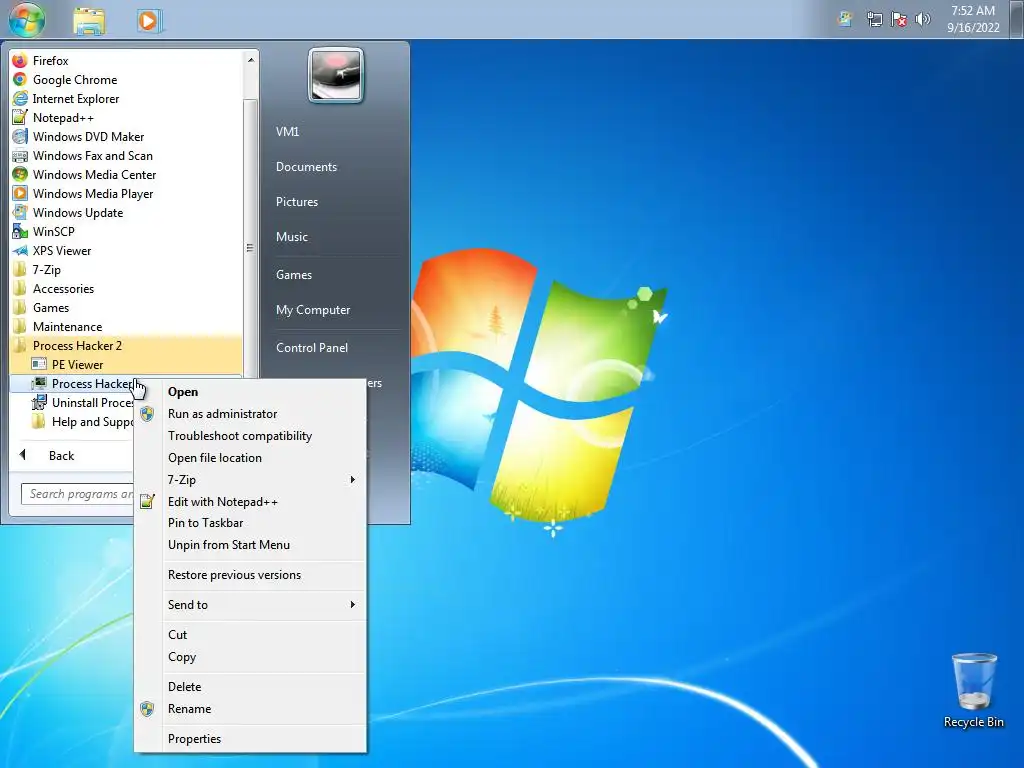Click the Windows DVD Maker icon
1024x768 pixels.
20,136
